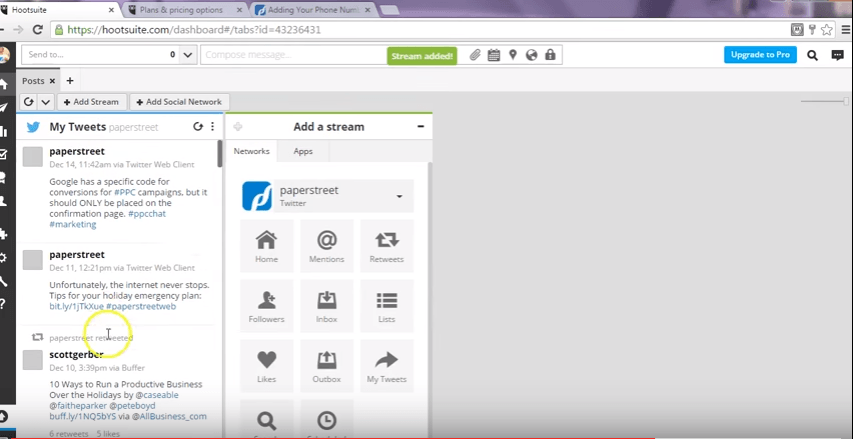Viewport: 853px width, 439px height.
Task: Open the paperstreet Twitter account selector
Action: [x=327, y=196]
